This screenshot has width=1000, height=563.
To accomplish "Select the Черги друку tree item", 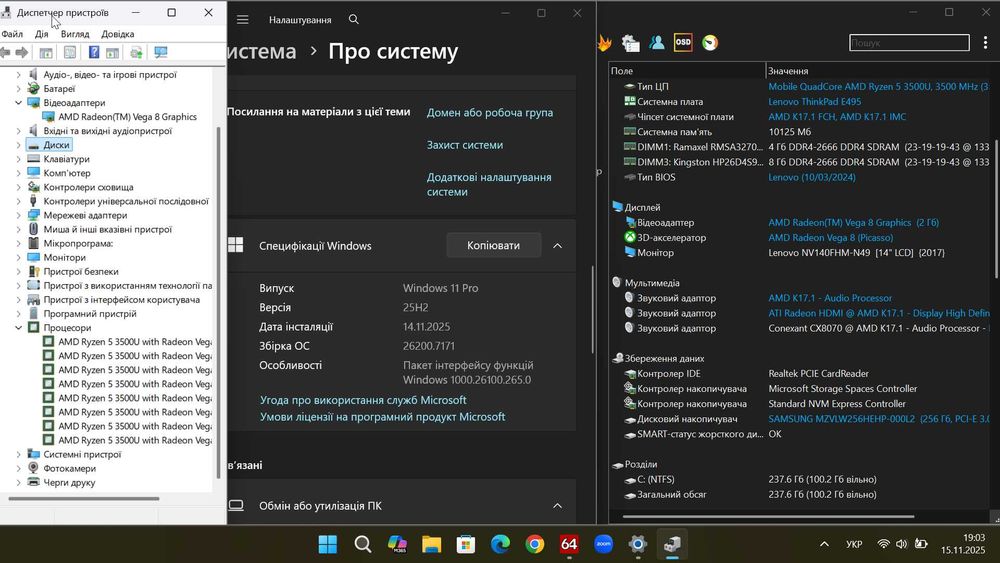I will tap(69, 483).
